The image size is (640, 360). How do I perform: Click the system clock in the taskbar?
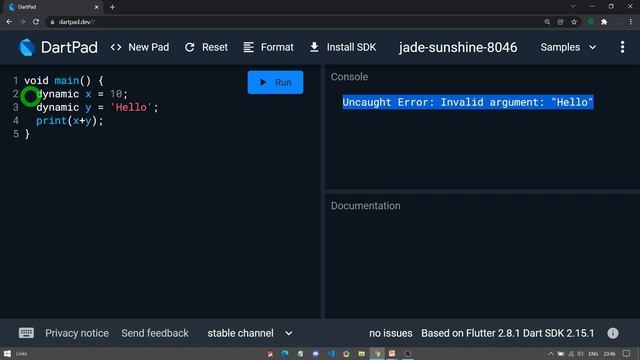609,354
